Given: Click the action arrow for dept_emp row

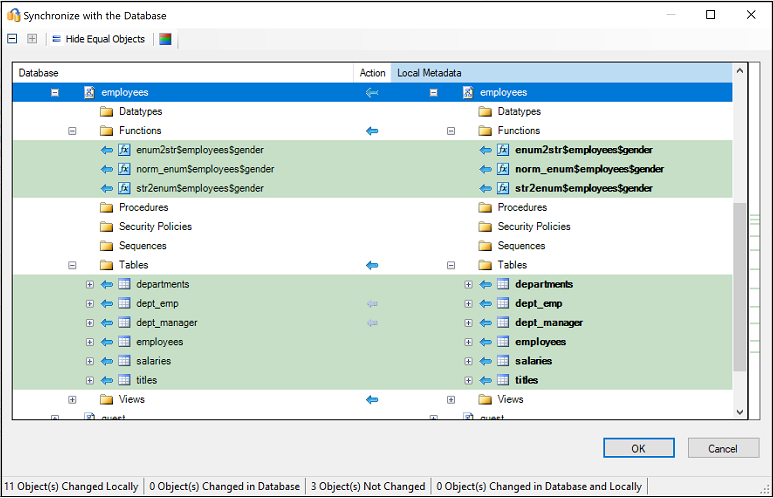Looking at the screenshot, I should tap(372, 304).
